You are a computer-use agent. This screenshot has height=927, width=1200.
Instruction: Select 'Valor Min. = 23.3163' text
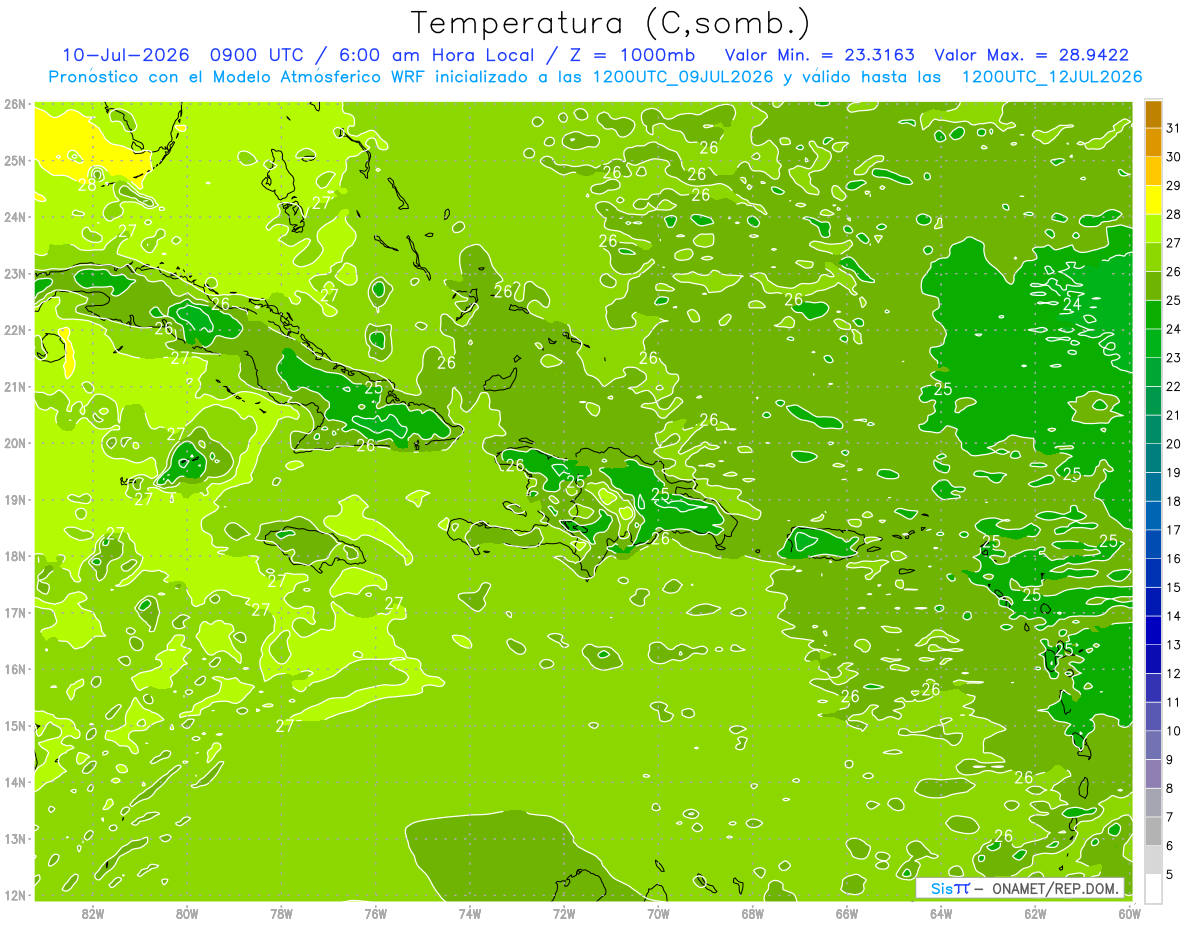(820, 54)
